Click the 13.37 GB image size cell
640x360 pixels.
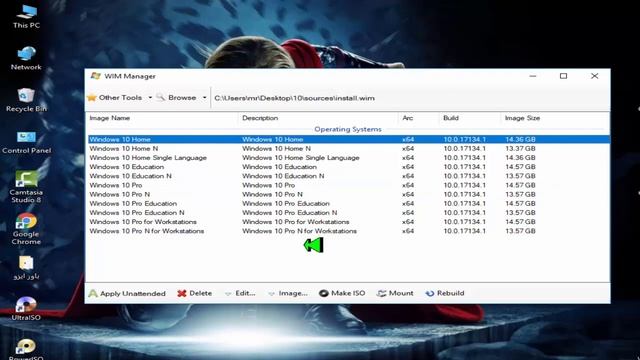point(520,149)
